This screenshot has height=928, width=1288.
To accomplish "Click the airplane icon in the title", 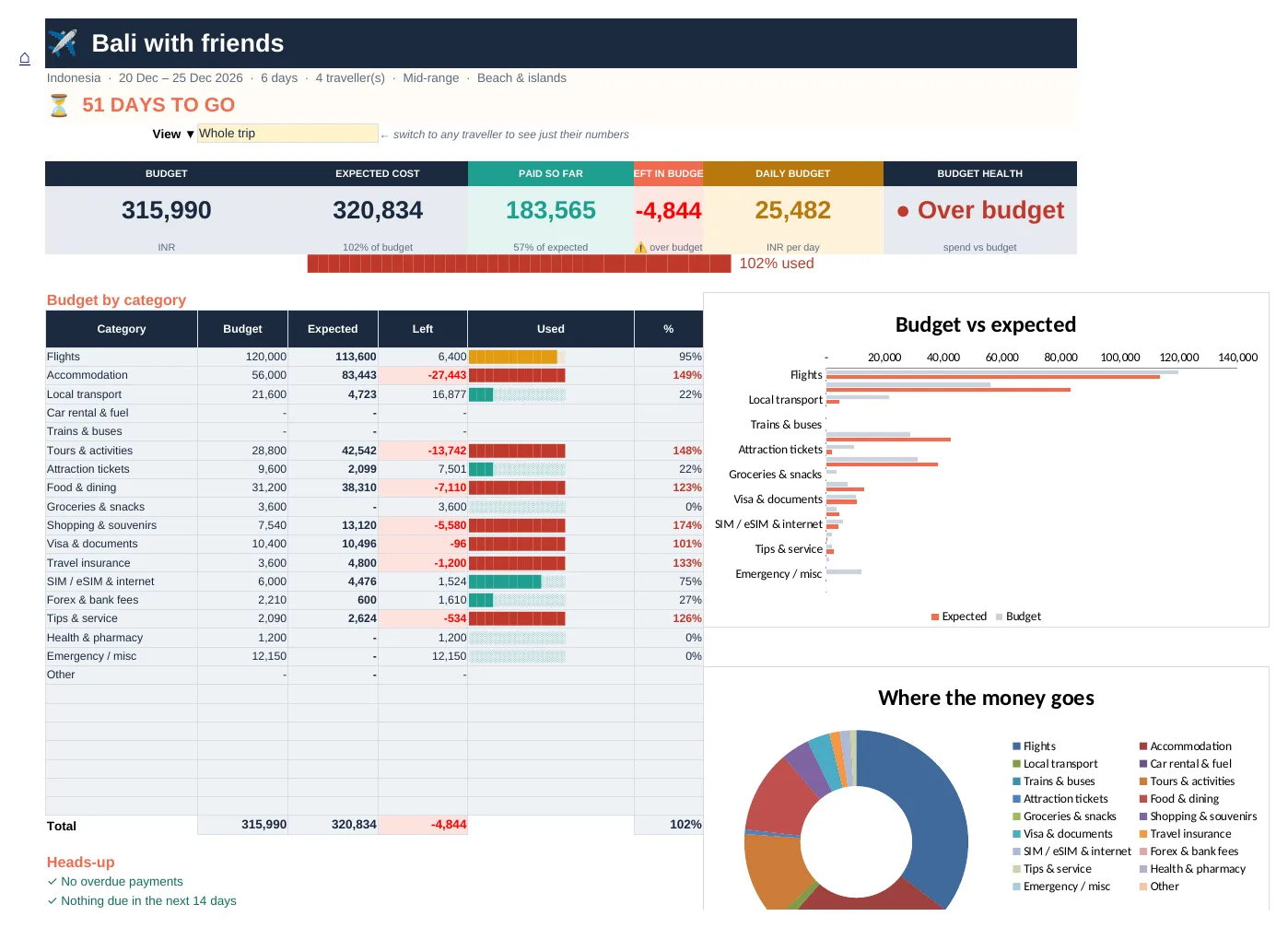I will [63, 43].
